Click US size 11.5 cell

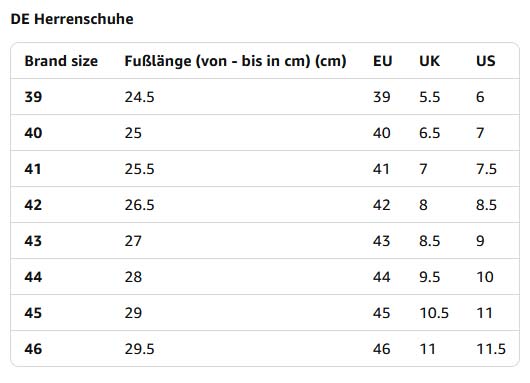(x=491, y=349)
